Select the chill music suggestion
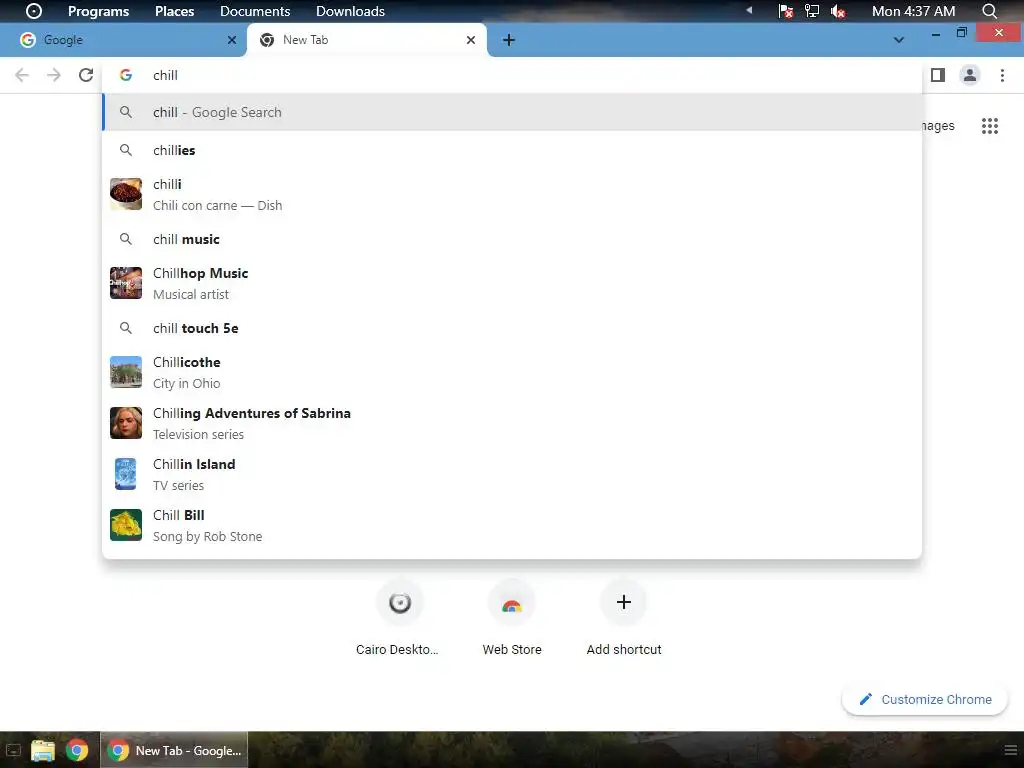The height and width of the screenshot is (768, 1024). pos(511,239)
